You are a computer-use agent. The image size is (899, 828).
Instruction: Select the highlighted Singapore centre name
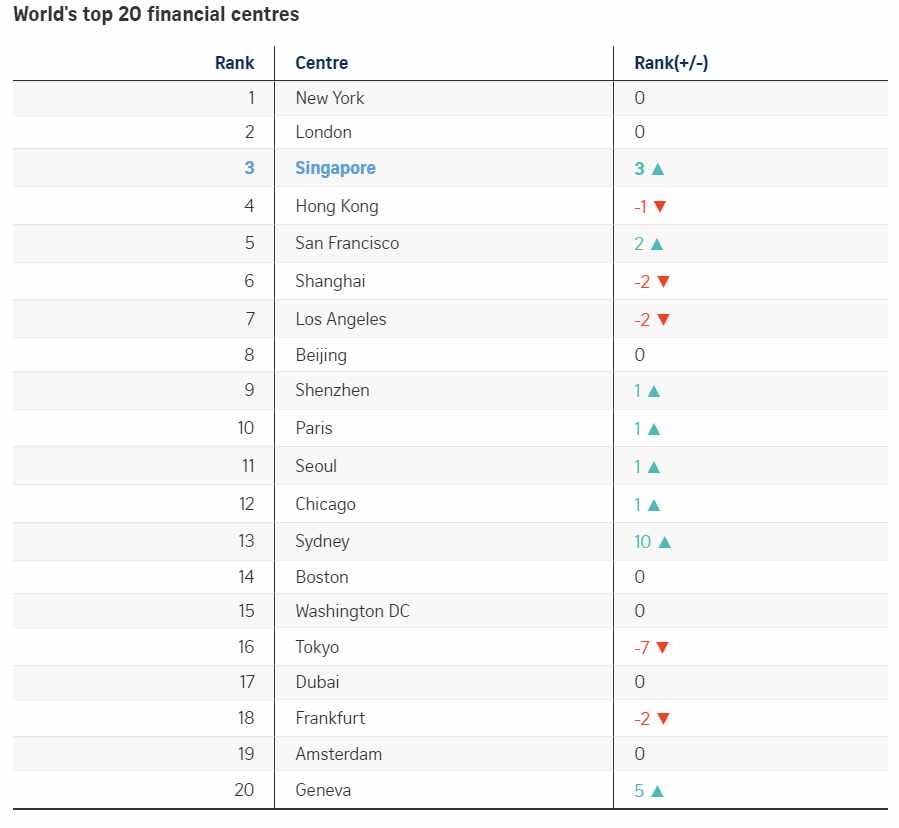point(335,168)
